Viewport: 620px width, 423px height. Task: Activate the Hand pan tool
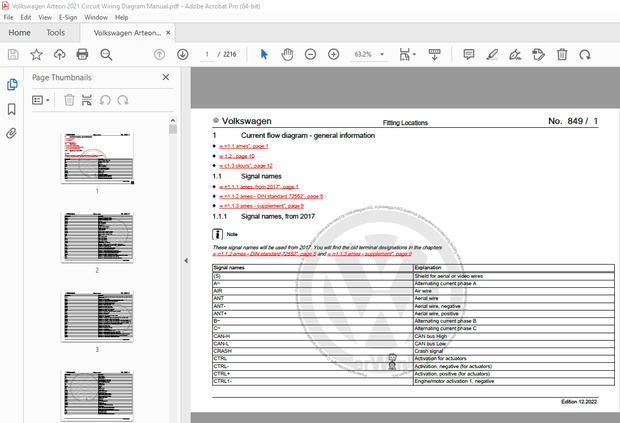pyautogui.click(x=287, y=55)
